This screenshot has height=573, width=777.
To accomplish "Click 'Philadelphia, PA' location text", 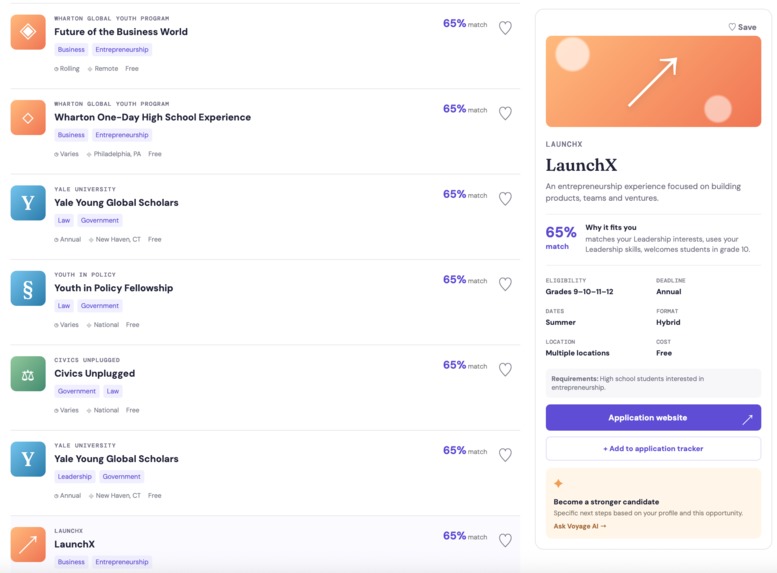I will coord(117,154).
